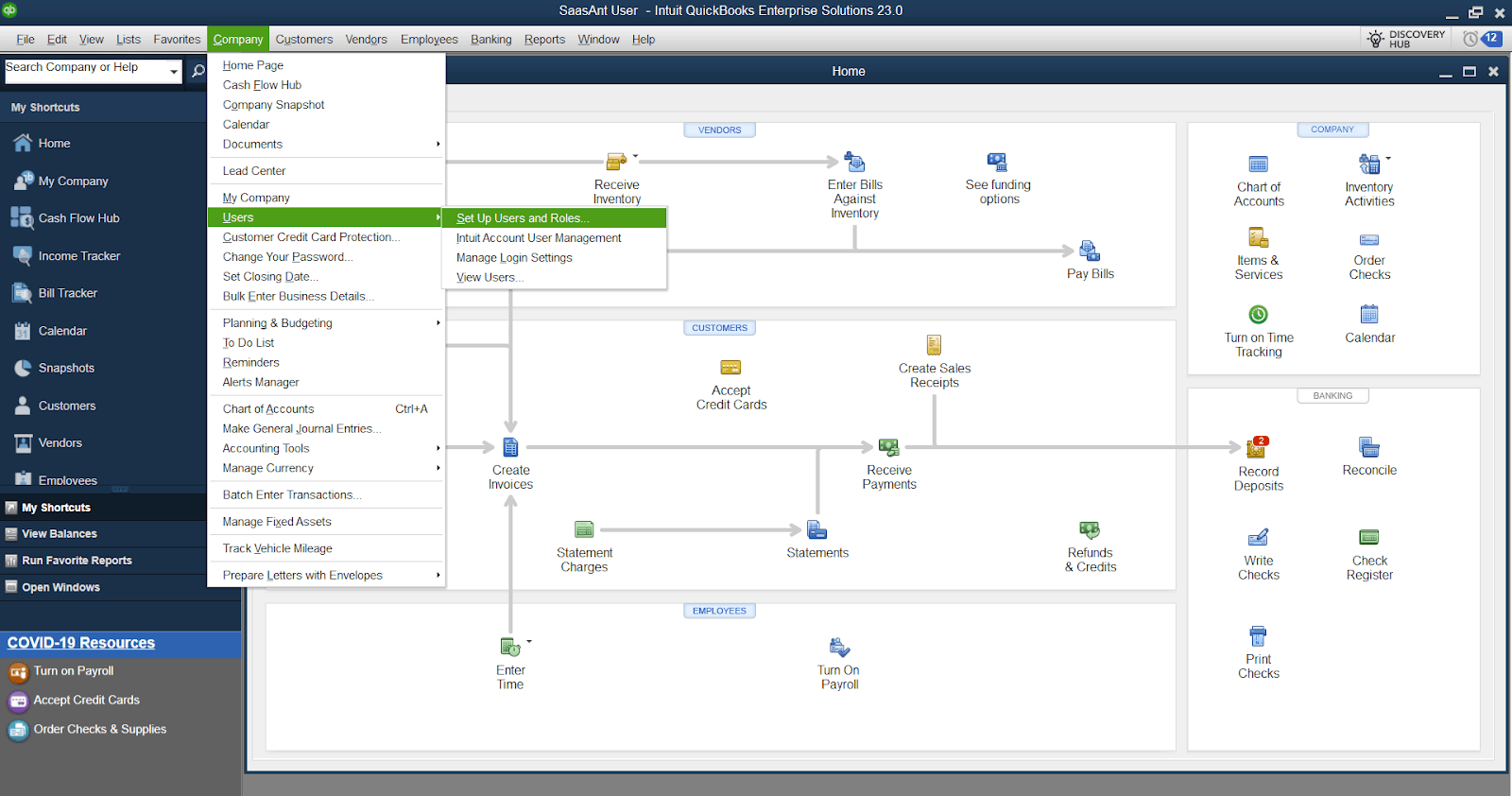The width and height of the screenshot is (1512, 796).
Task: Open the Discovery Hub lightbulb
Action: click(1376, 39)
